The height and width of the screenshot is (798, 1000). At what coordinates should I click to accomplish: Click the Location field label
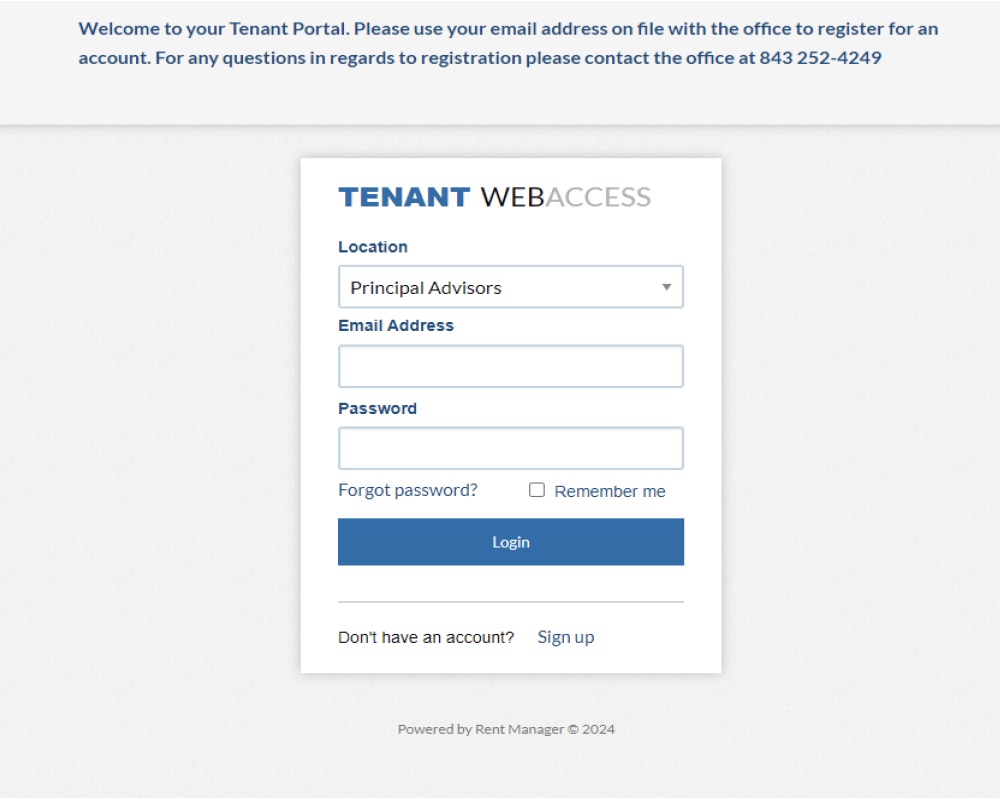[373, 247]
